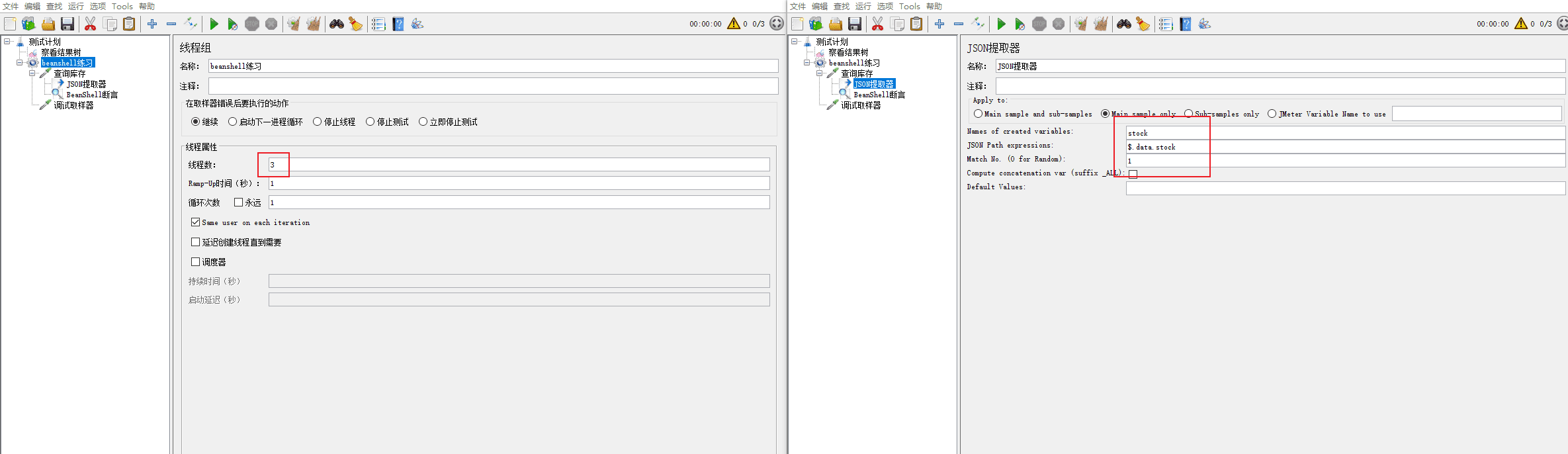Select 察看结果树 in JSON提取器 window tree
The image size is (1568, 454).
pyautogui.click(x=848, y=52)
